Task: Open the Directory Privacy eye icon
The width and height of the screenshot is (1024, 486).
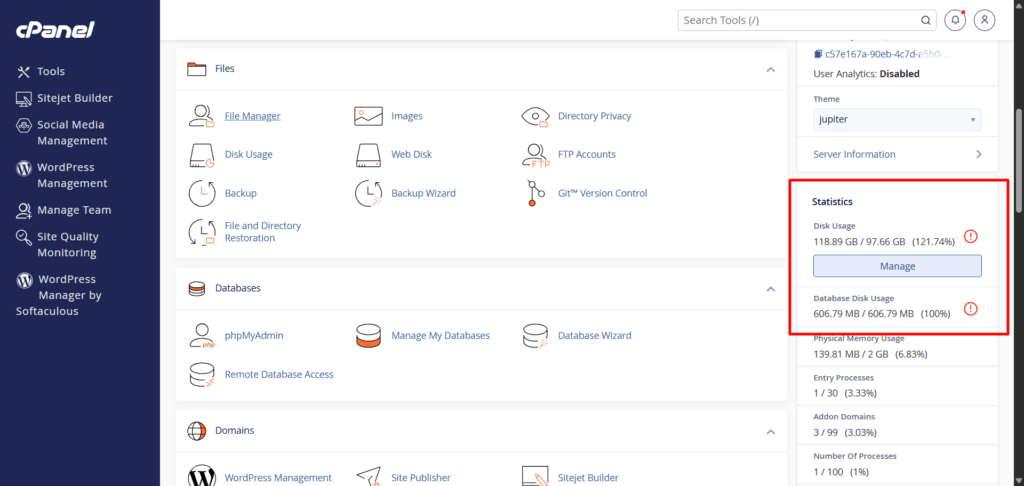Action: tap(536, 116)
